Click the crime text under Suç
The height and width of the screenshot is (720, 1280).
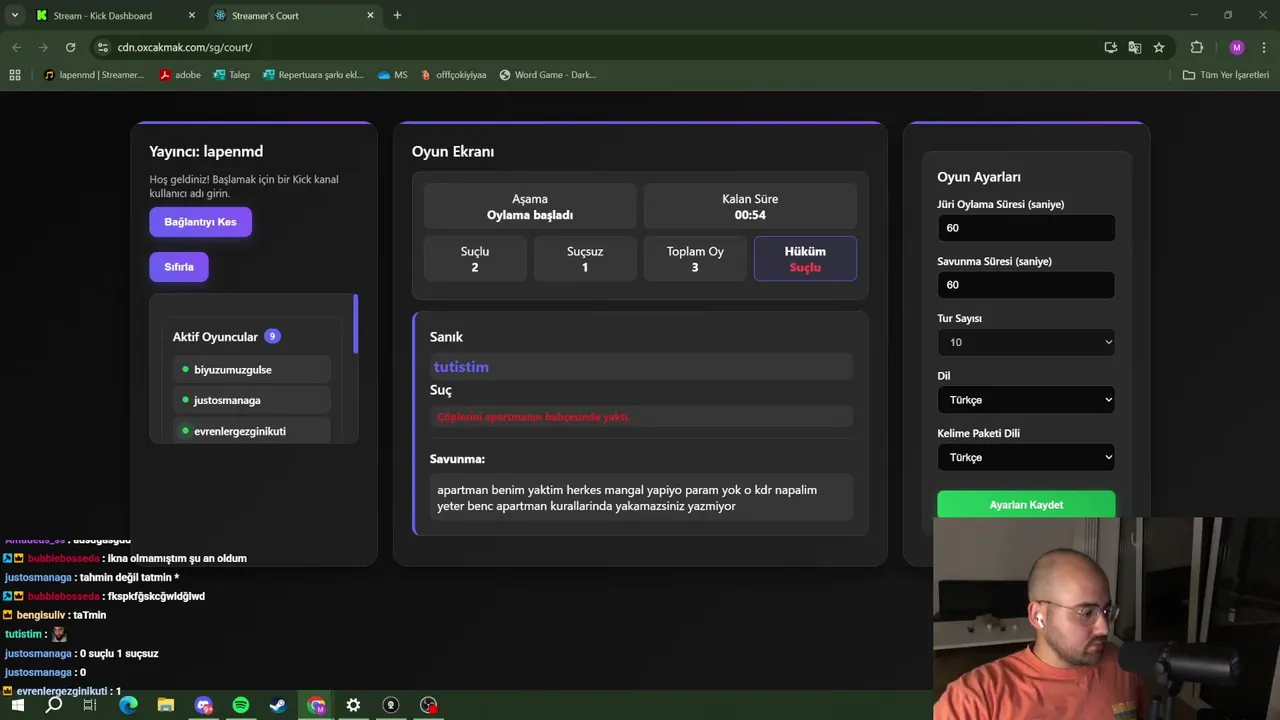point(533,417)
